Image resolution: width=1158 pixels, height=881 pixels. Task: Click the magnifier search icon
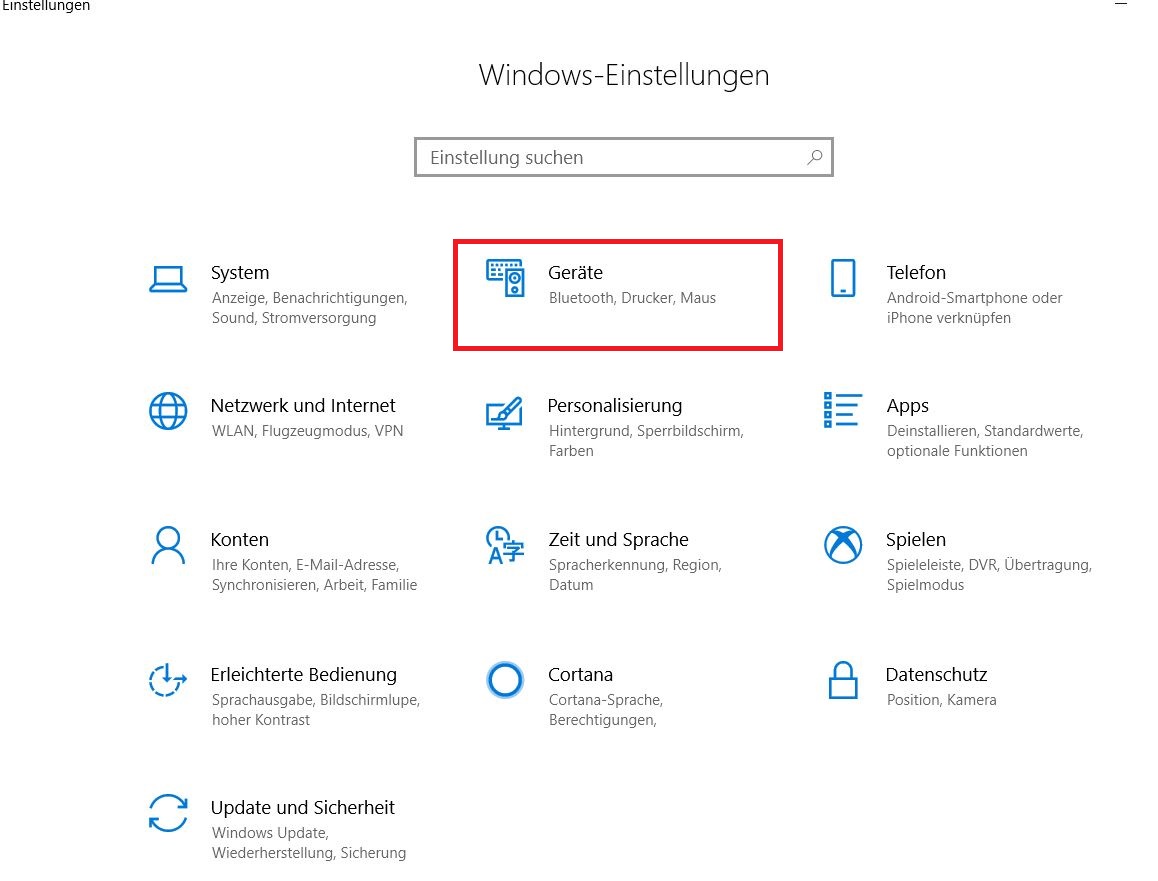click(x=815, y=157)
